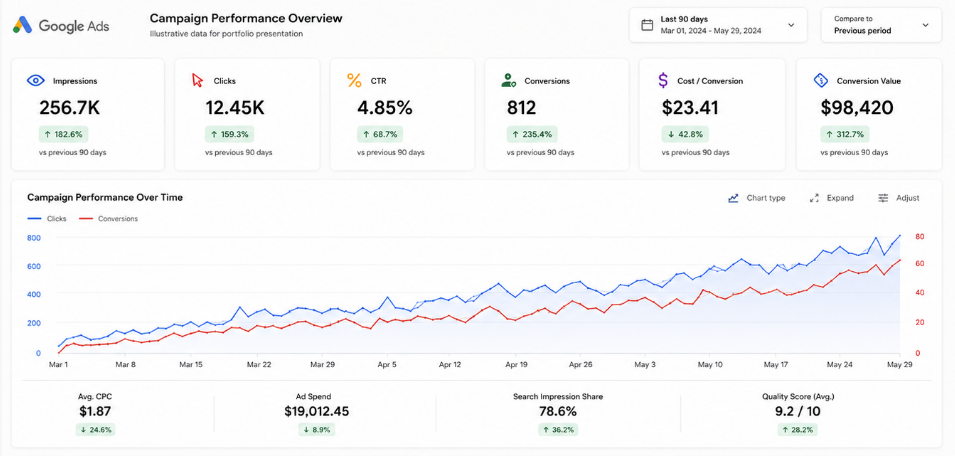Click the red 80 right axis label
This screenshot has height=456, width=955.
tap(919, 236)
